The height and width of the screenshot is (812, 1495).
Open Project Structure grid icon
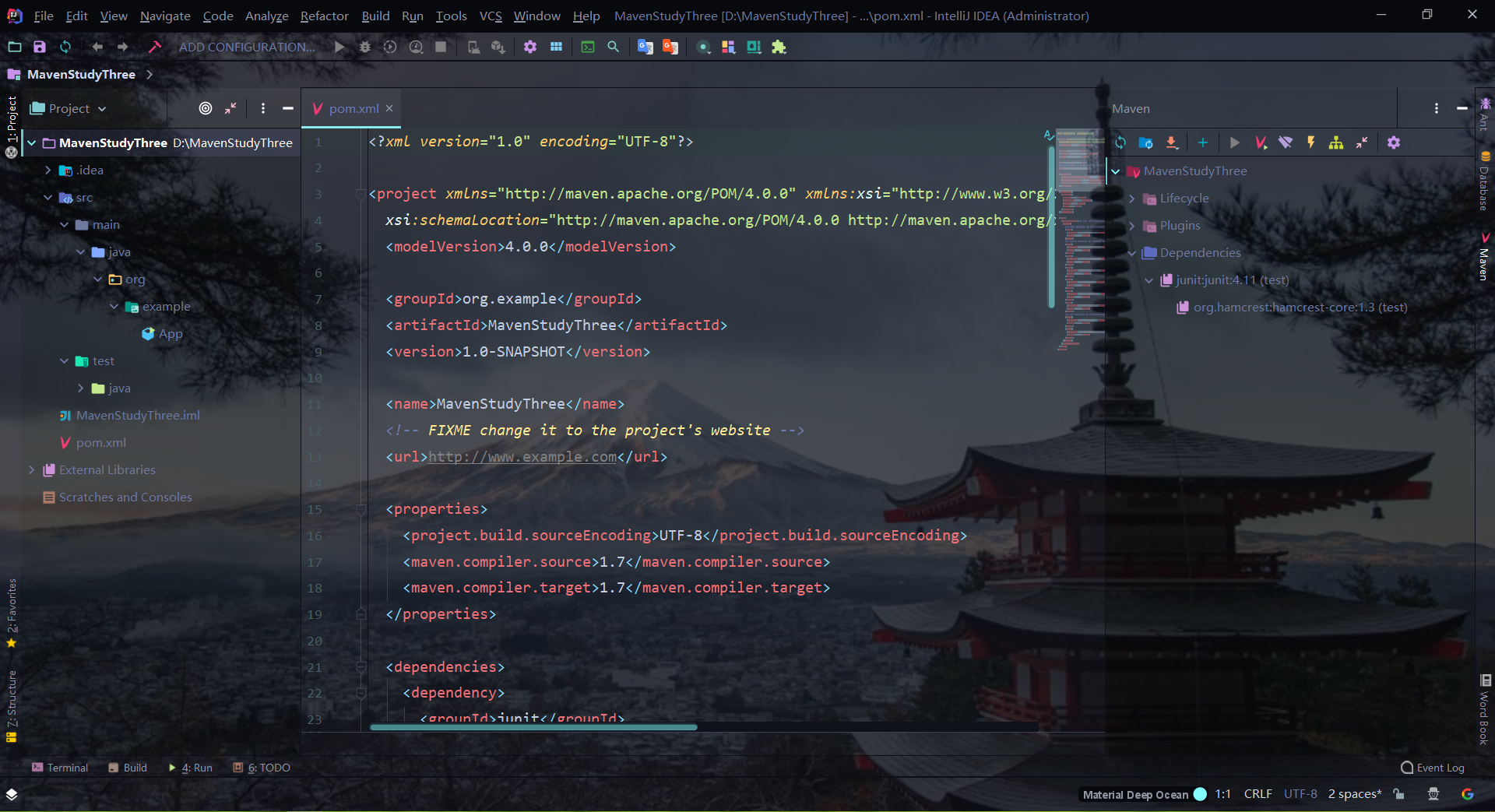556,47
